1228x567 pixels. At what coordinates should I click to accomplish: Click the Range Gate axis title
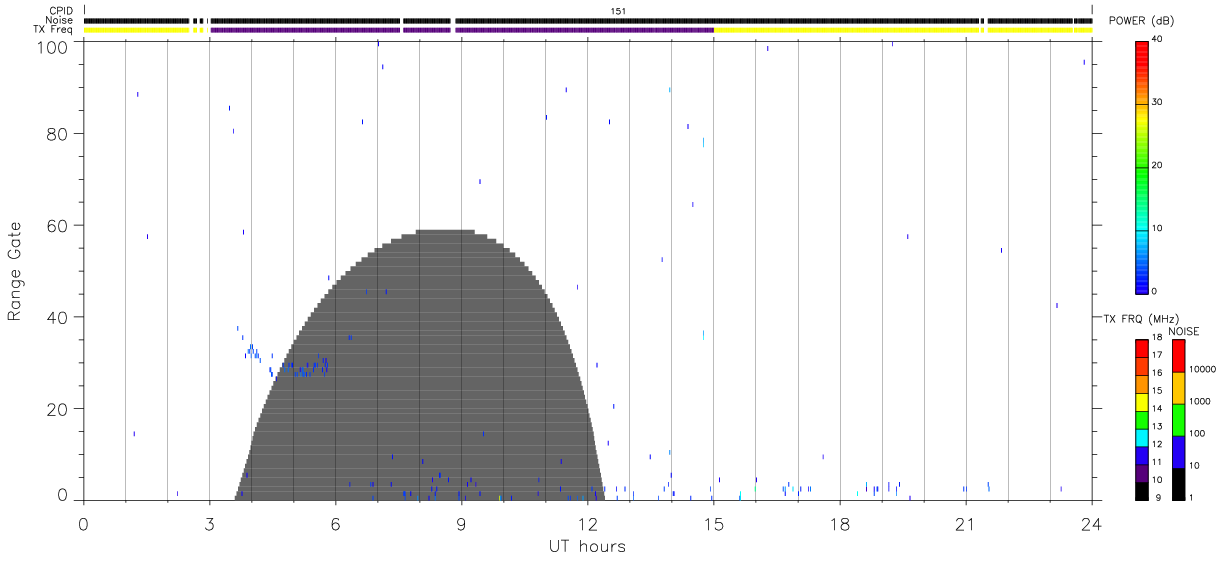pyautogui.click(x=15, y=272)
